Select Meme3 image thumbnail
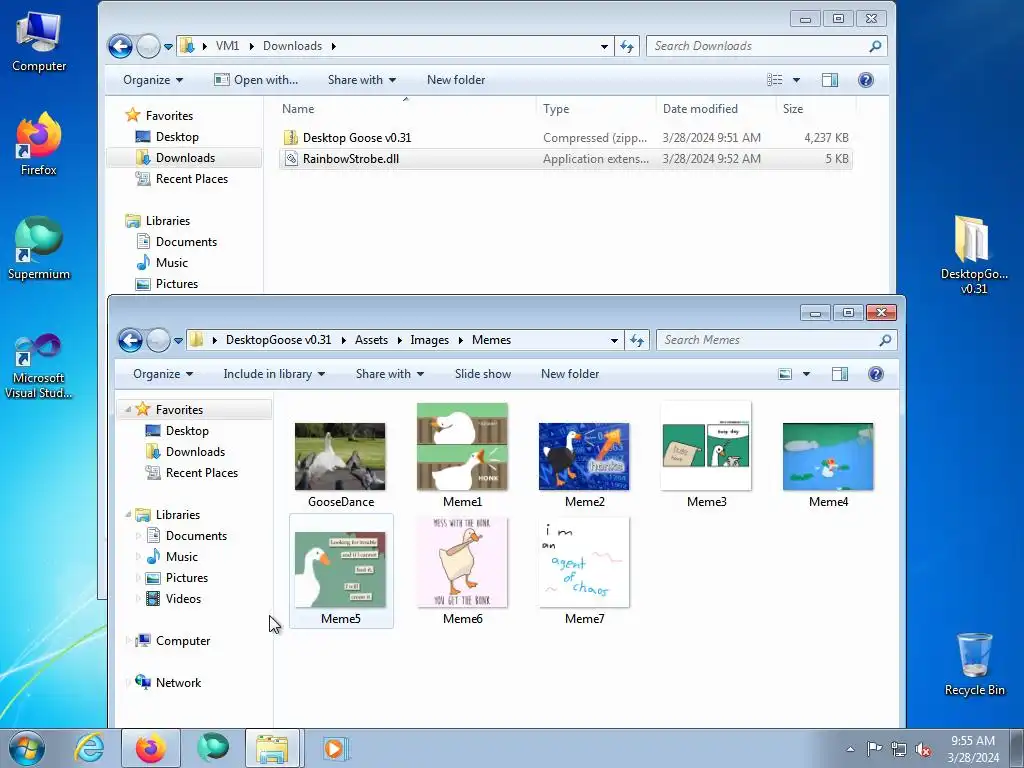 706,446
